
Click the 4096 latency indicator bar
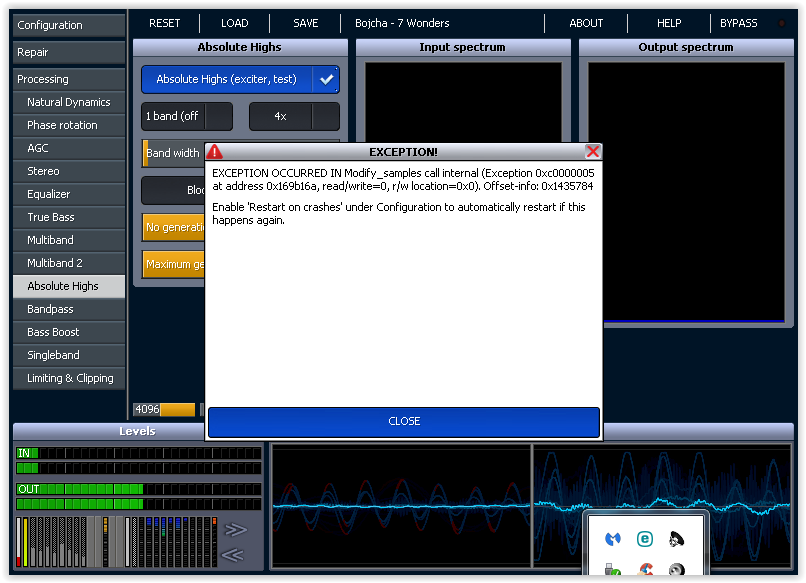164,409
